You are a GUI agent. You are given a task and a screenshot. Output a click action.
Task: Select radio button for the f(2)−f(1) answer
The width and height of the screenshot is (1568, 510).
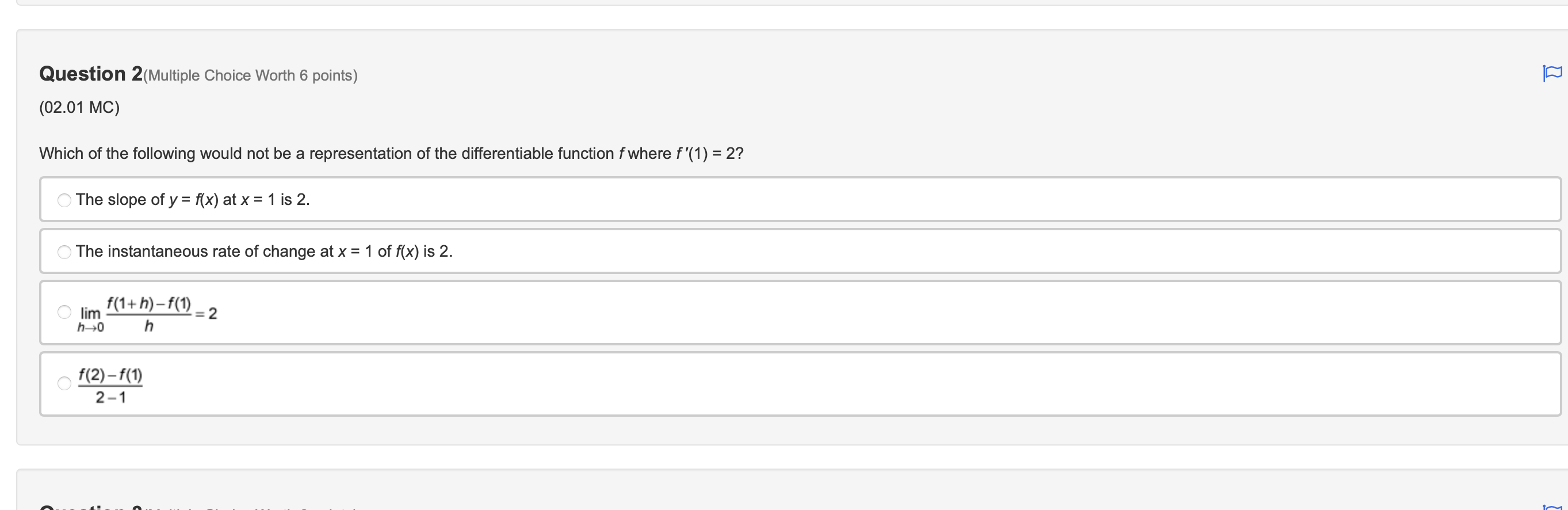pyautogui.click(x=64, y=383)
